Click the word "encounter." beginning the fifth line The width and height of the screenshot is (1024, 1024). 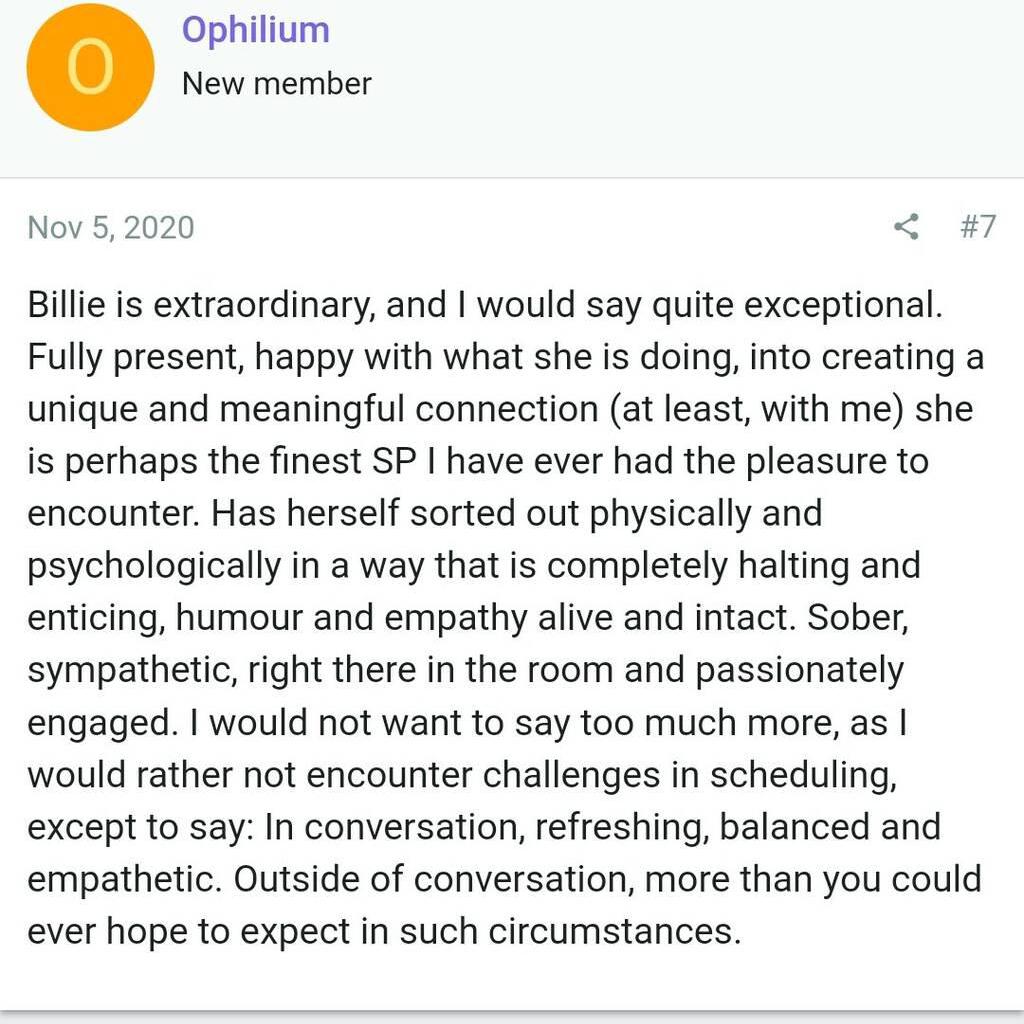(113, 513)
